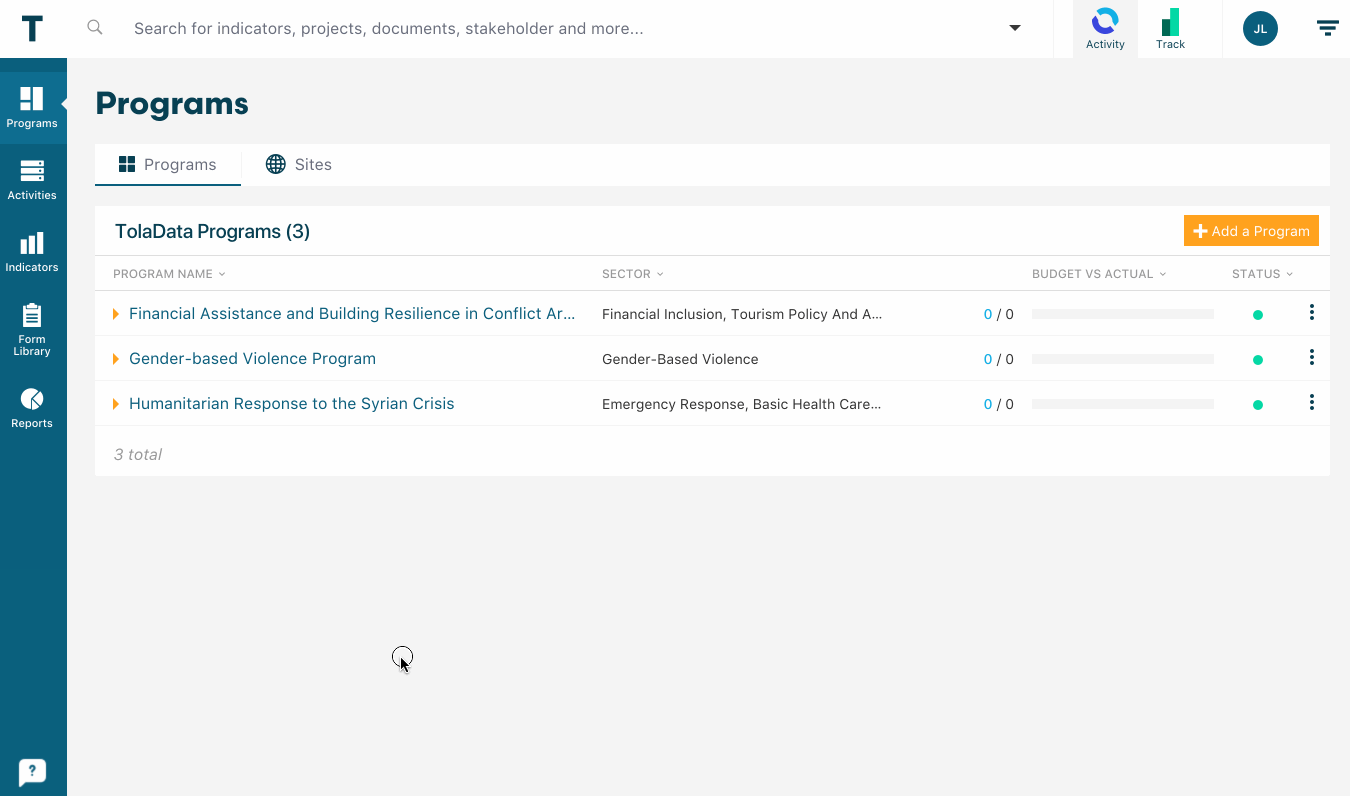Open the search bar dropdown arrow
Viewport: 1350px width, 796px height.
click(1015, 28)
